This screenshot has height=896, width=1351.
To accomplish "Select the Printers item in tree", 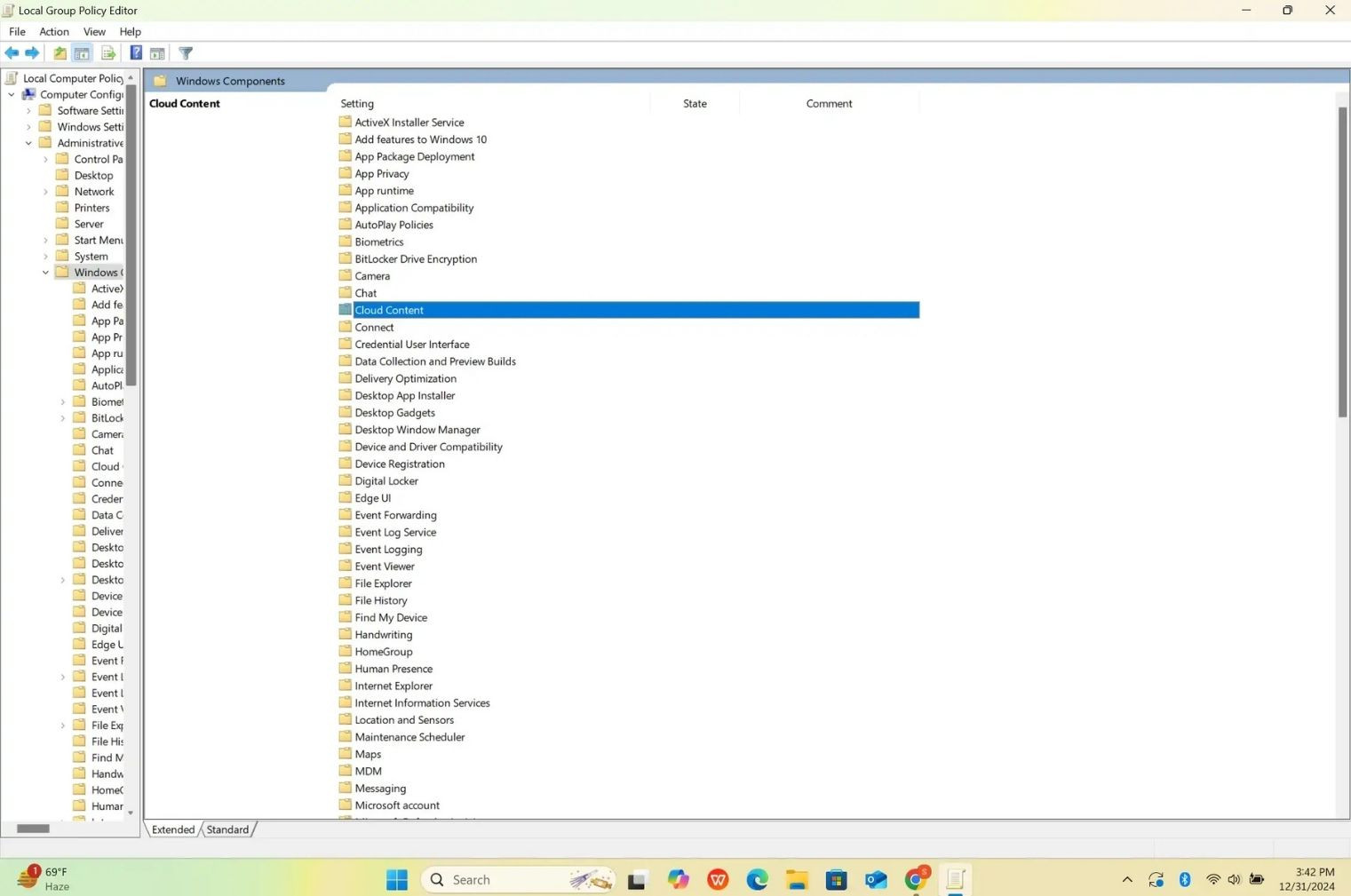I will pyautogui.click(x=91, y=208).
